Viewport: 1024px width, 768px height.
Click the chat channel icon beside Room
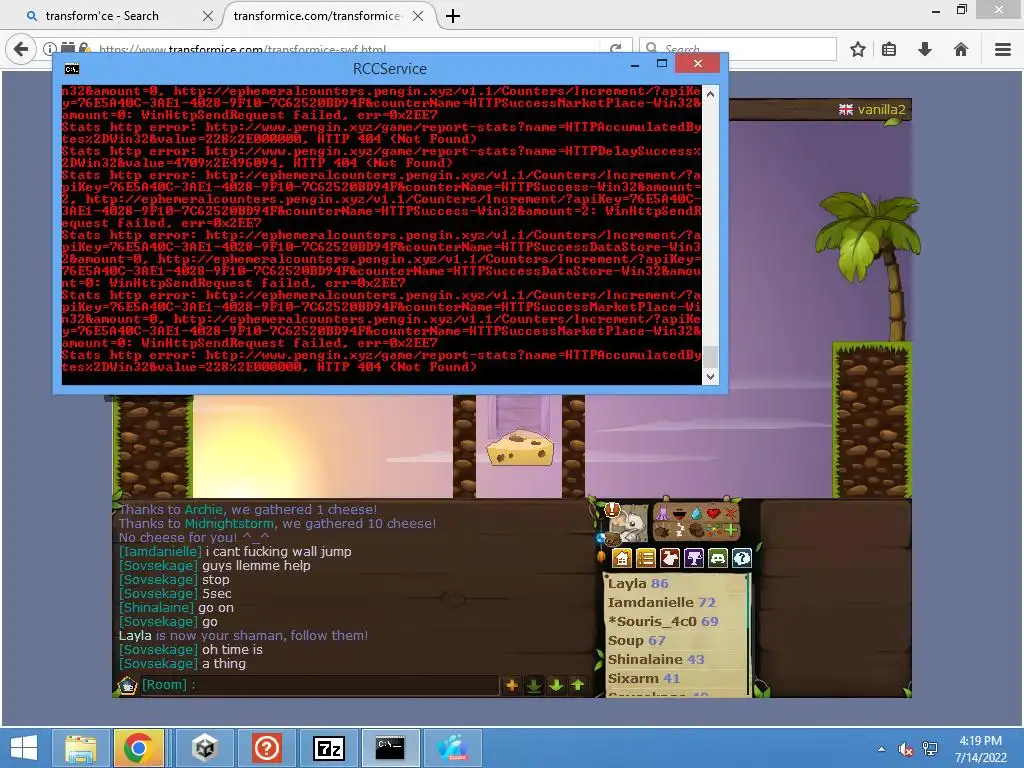tap(127, 685)
